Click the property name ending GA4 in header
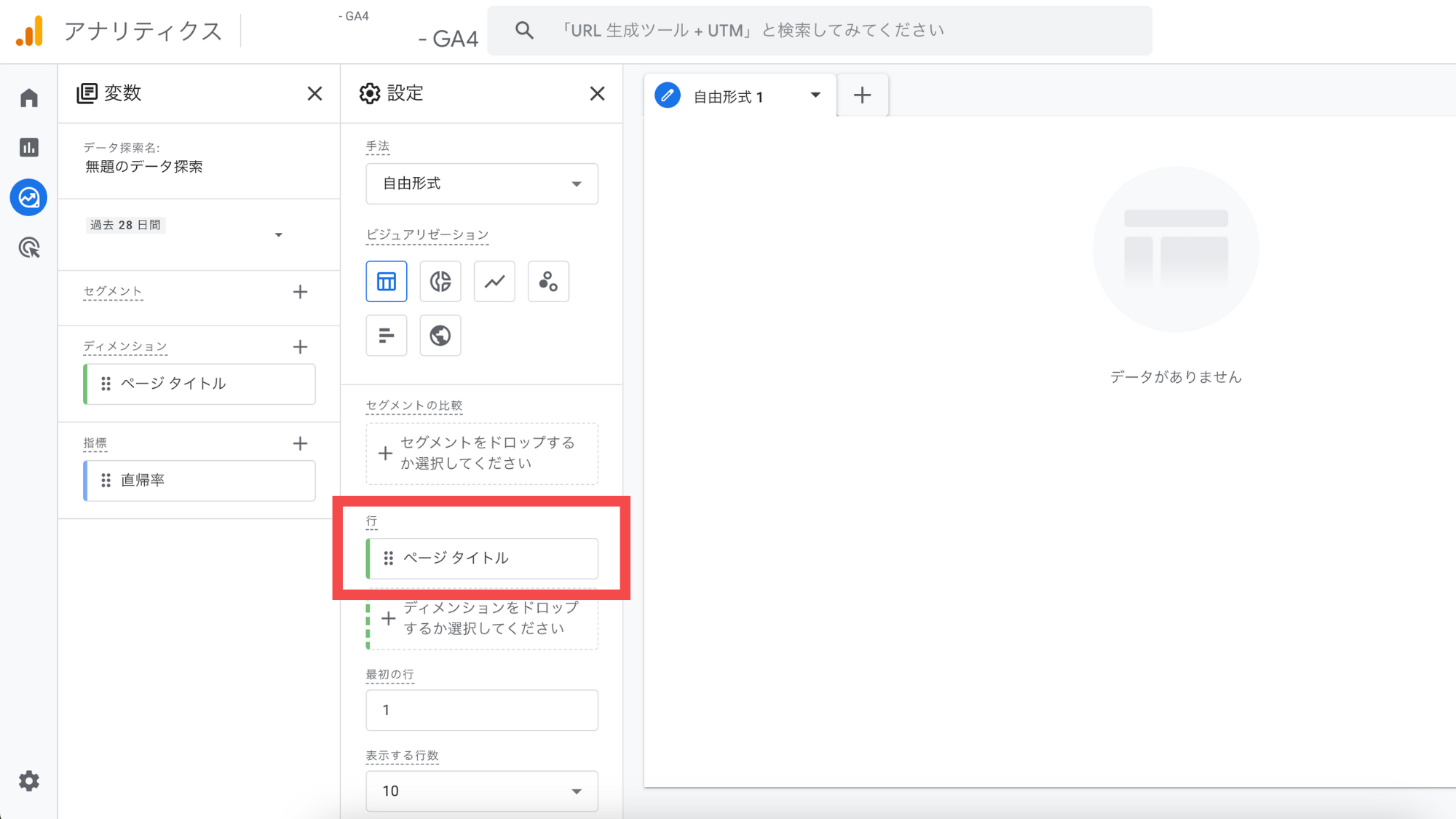The width and height of the screenshot is (1456, 819). pos(448,39)
